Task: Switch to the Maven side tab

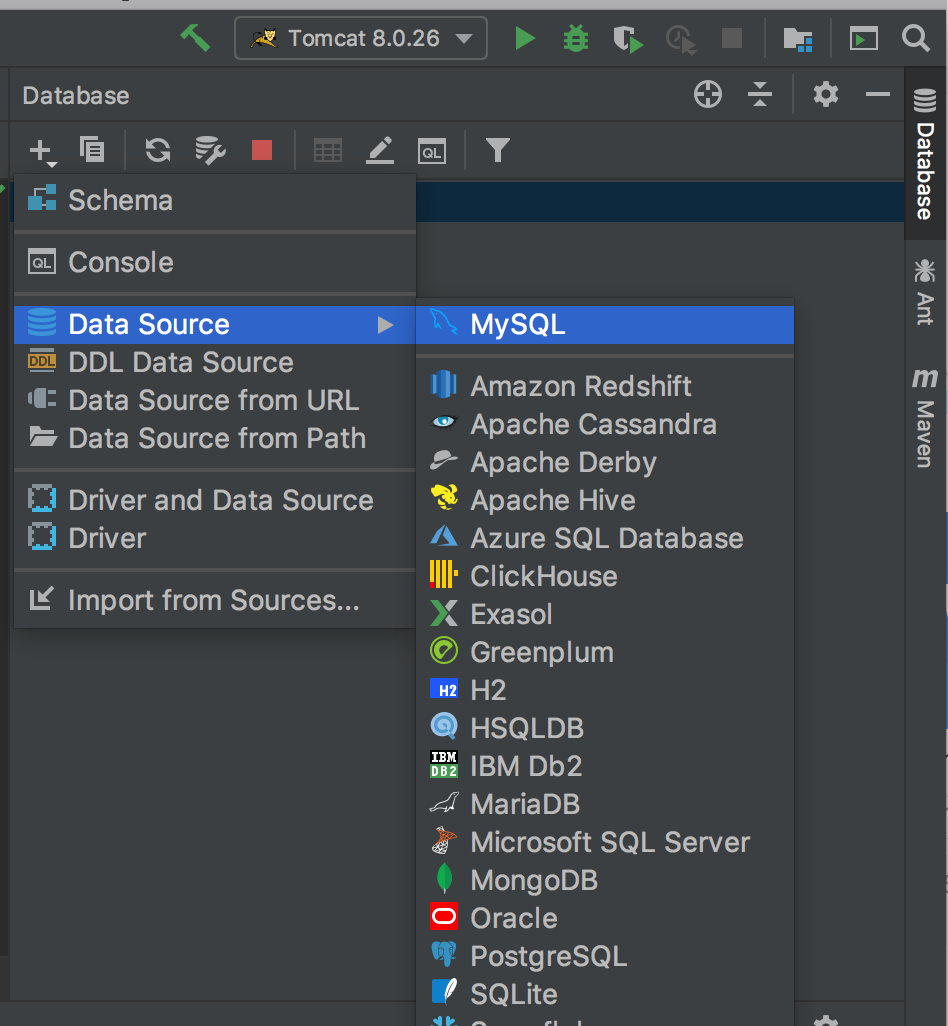Action: click(x=925, y=417)
